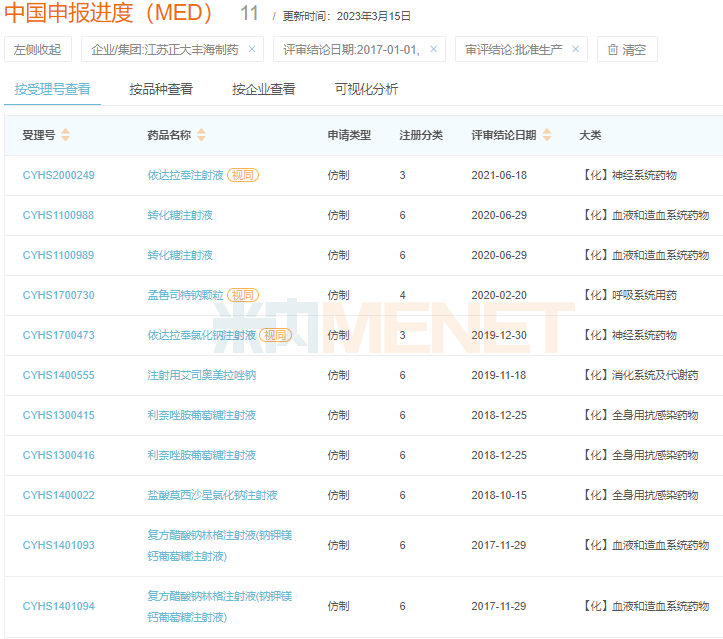
Task: Remove 审评结论 批准生产 filter
Action: 575,49
